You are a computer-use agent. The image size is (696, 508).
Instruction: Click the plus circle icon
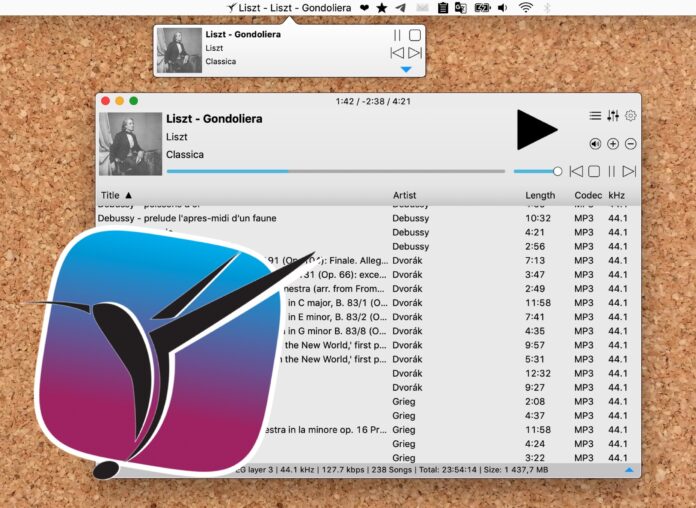pos(613,144)
